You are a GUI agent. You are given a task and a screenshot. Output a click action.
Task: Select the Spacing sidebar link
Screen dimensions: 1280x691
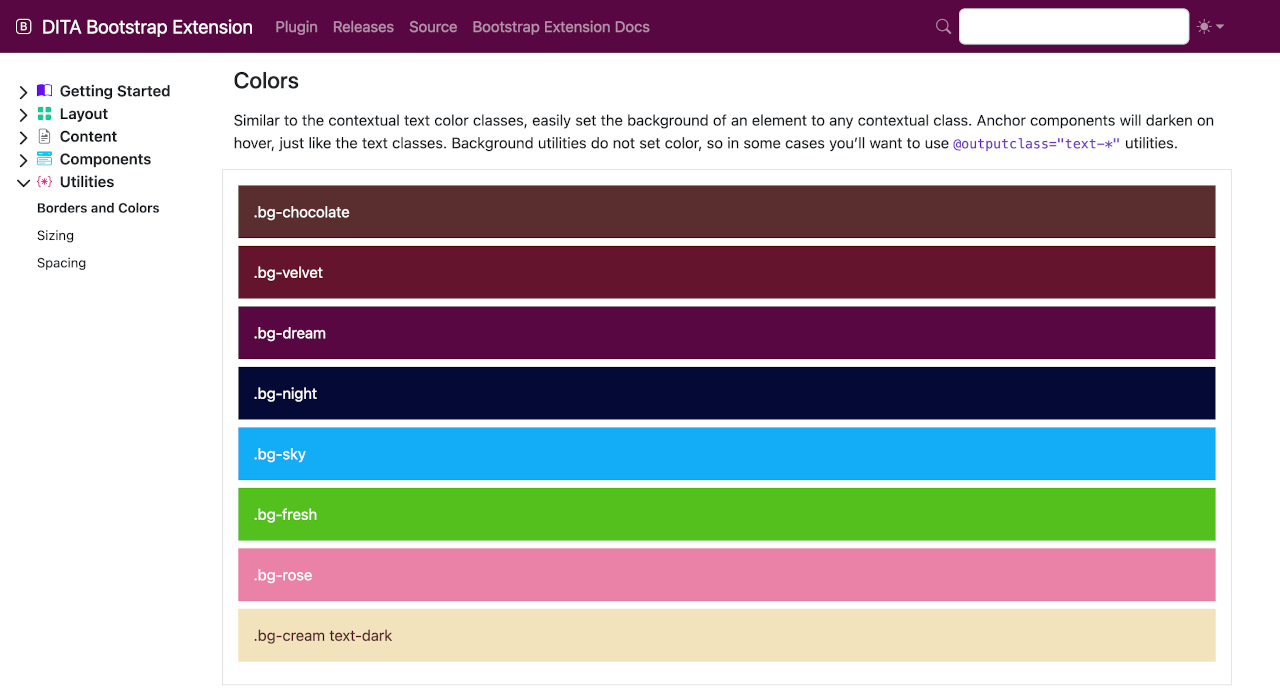coord(61,263)
